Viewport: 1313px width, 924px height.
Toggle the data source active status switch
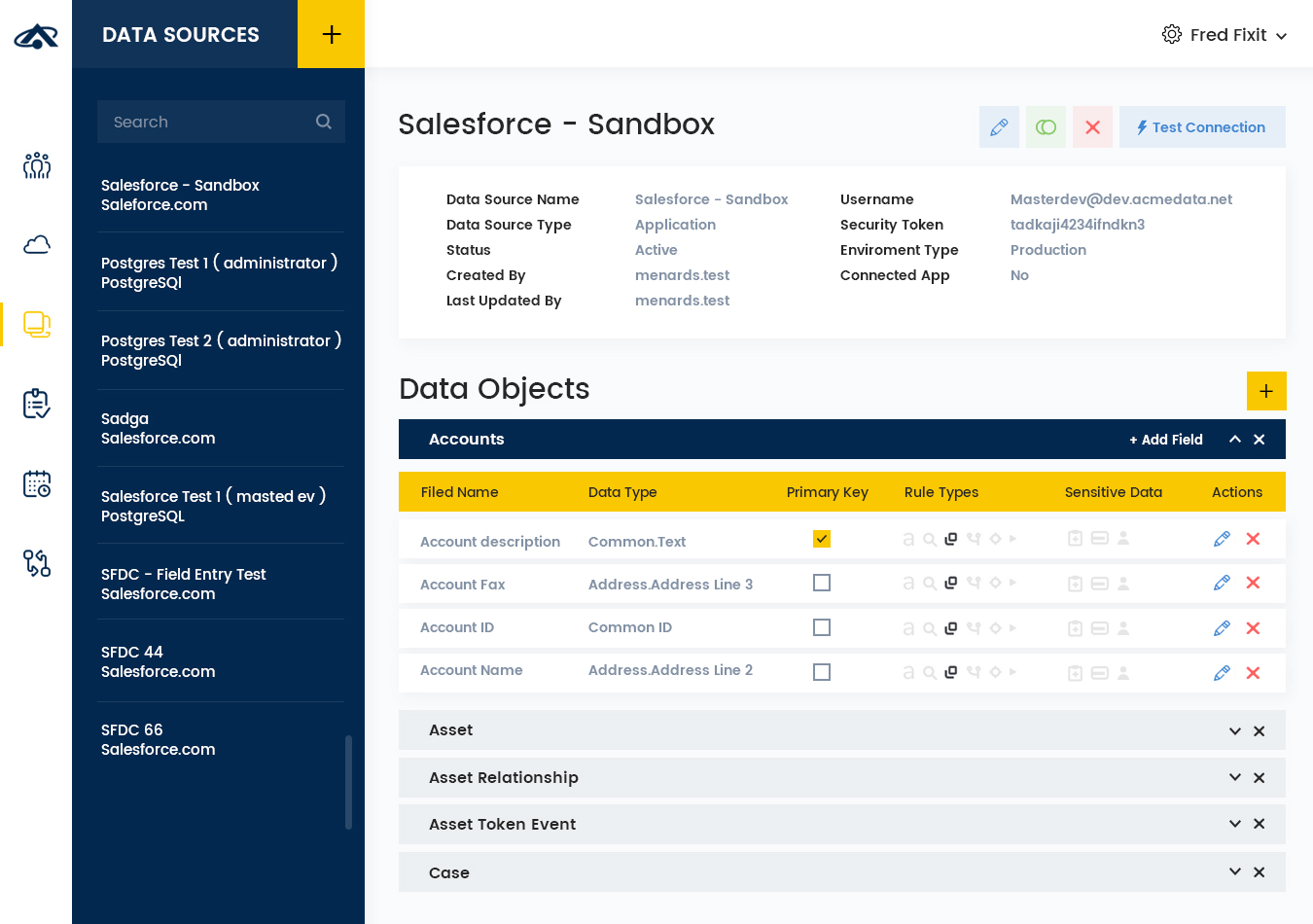(1046, 127)
